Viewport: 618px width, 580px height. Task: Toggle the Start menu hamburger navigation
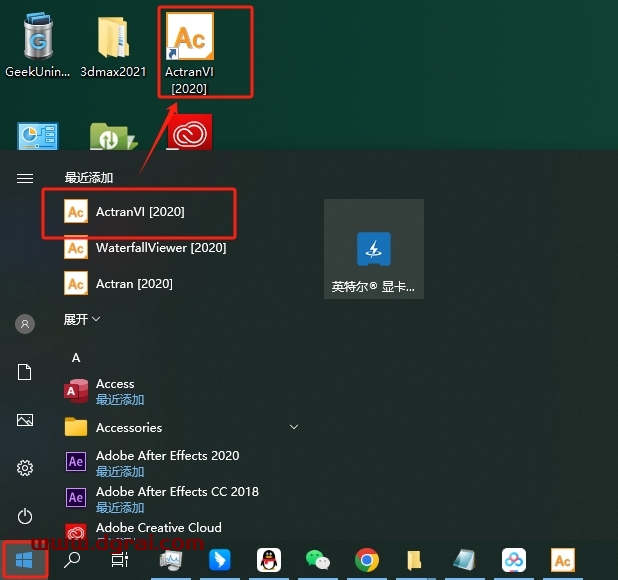point(25,178)
